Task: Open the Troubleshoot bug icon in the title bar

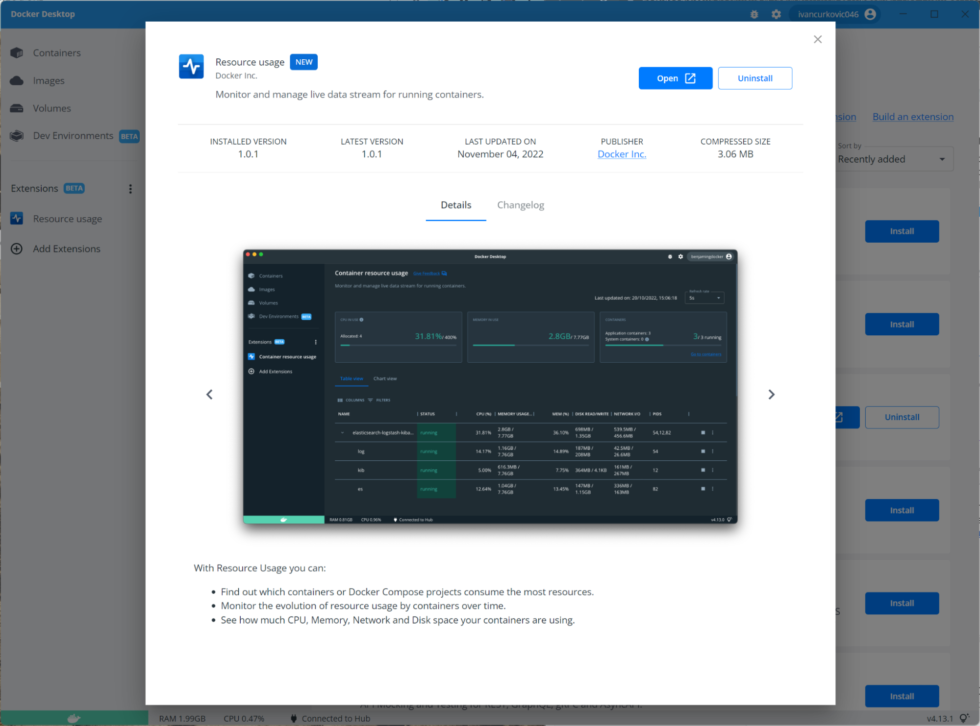Action: (755, 14)
